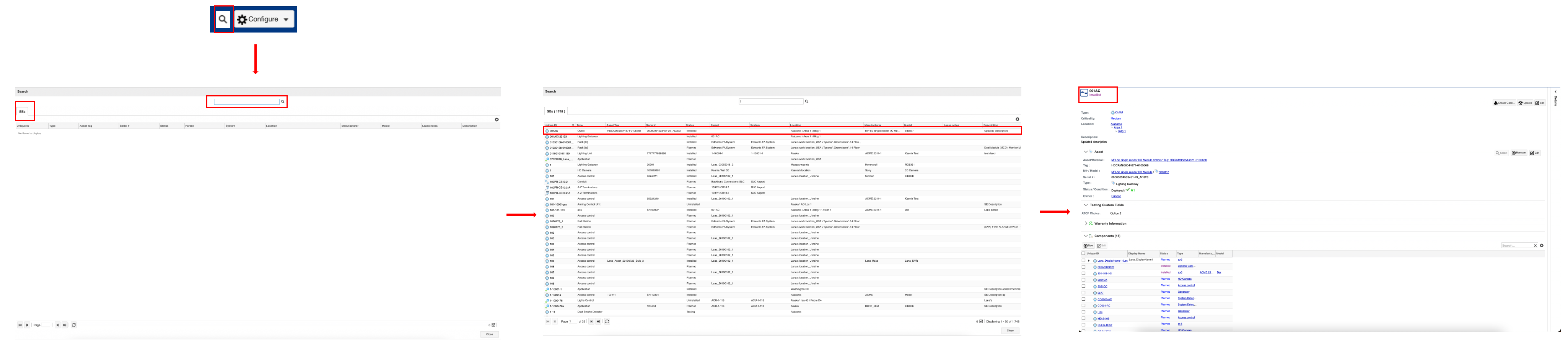This screenshot has height=347, width=1568.
Task: Open the Outlet type link
Action: [x=1119, y=112]
